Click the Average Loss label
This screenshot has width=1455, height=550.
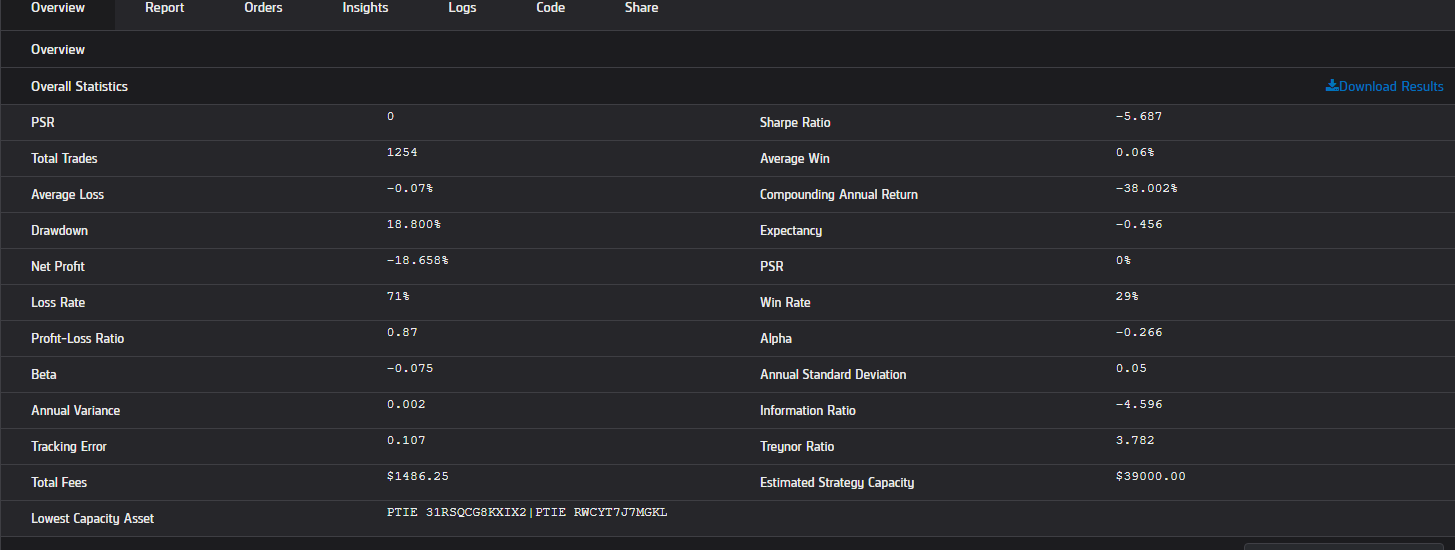click(x=68, y=195)
